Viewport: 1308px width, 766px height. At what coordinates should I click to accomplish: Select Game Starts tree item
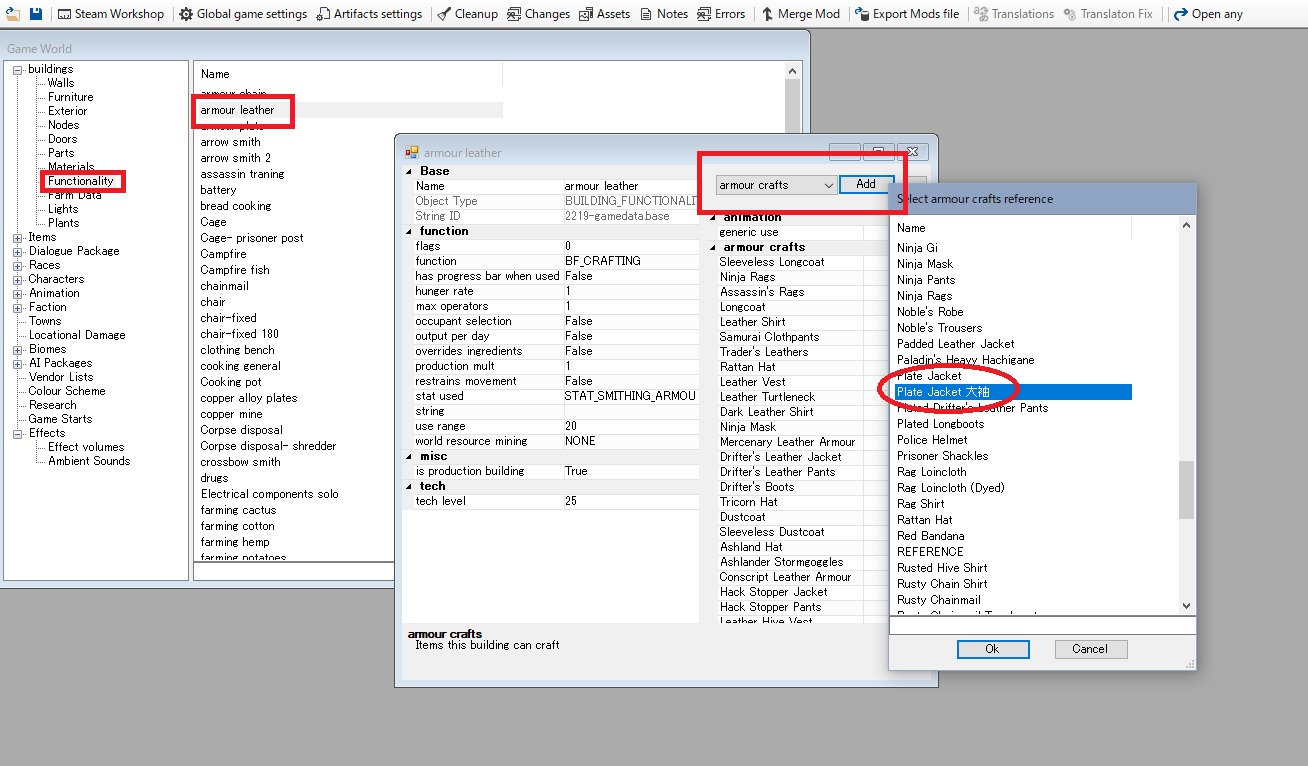pyautogui.click(x=60, y=419)
